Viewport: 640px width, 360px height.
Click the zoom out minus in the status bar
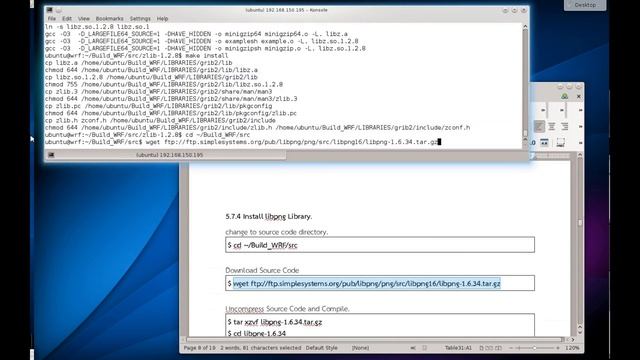point(511,348)
